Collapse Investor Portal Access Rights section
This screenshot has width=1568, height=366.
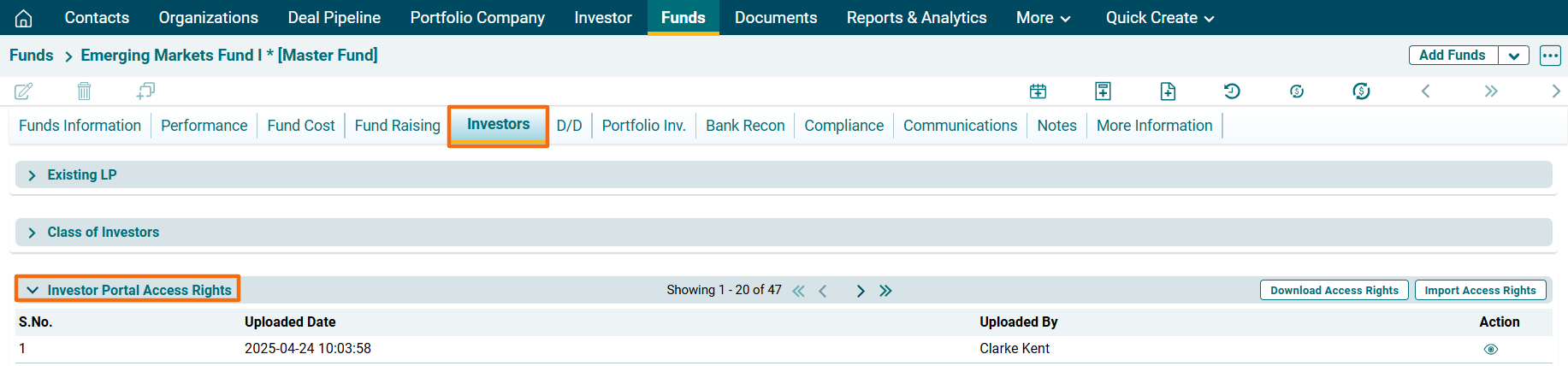[x=33, y=290]
